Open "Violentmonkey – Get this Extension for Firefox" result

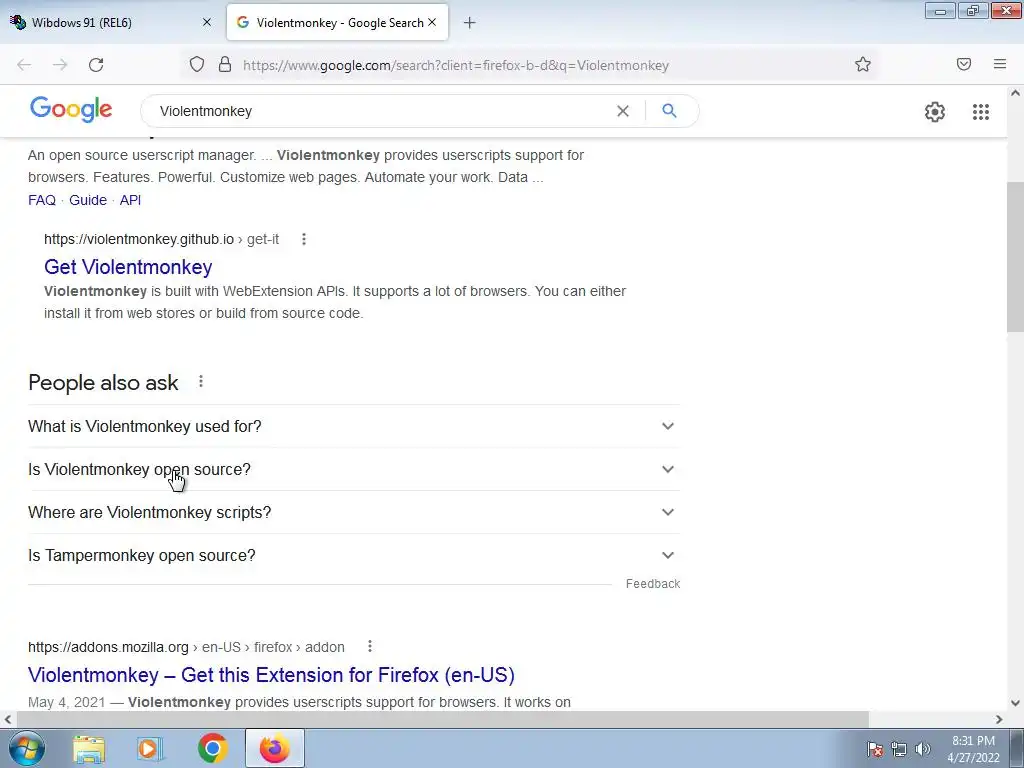pyautogui.click(x=271, y=675)
